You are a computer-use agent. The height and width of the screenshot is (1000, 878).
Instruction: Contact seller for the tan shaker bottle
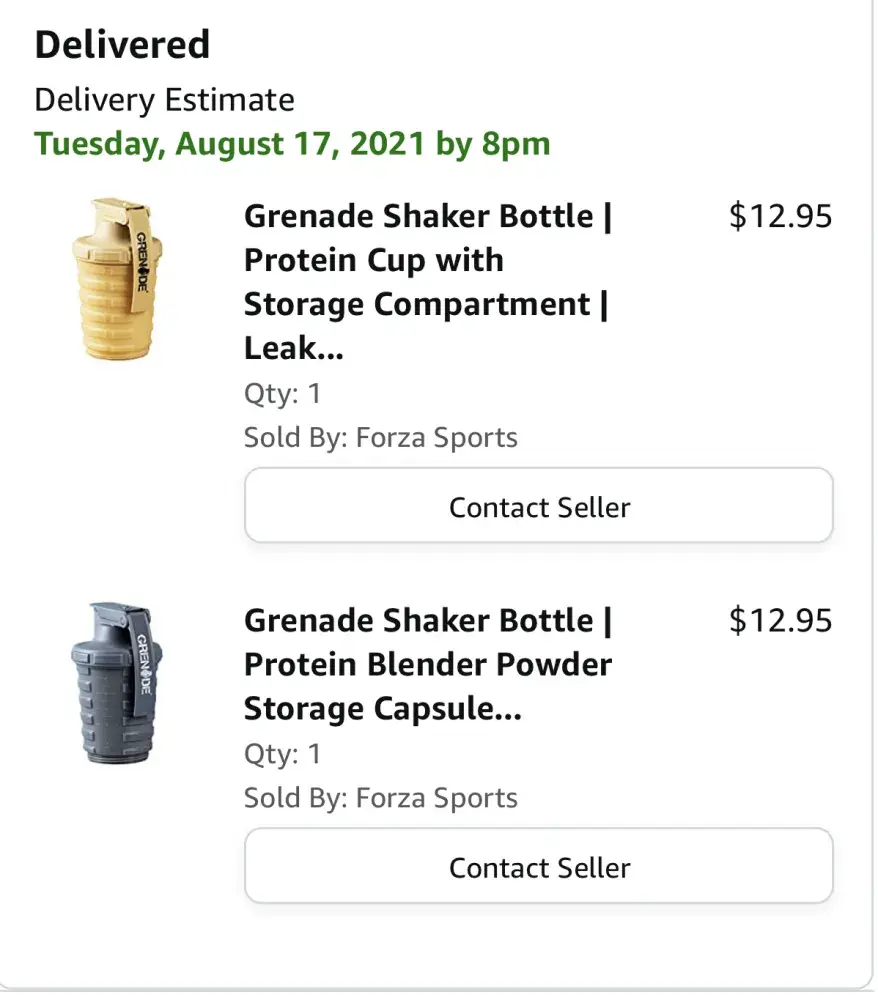coord(539,506)
